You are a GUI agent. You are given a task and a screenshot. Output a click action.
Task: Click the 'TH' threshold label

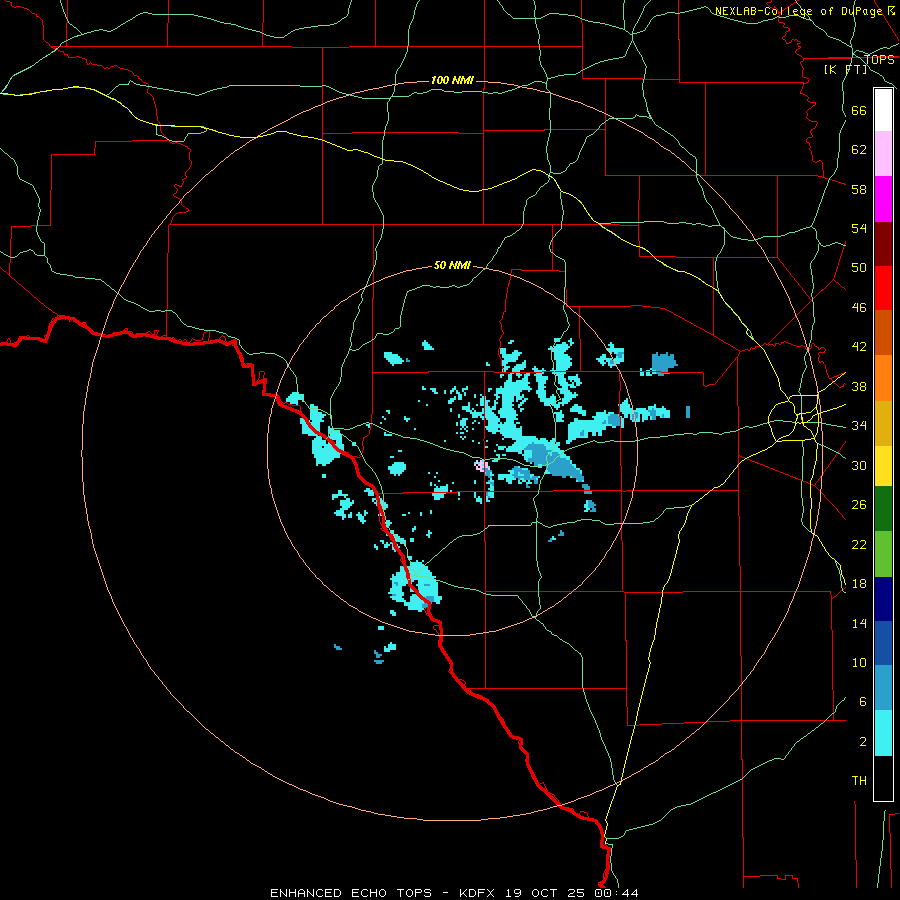click(x=859, y=781)
